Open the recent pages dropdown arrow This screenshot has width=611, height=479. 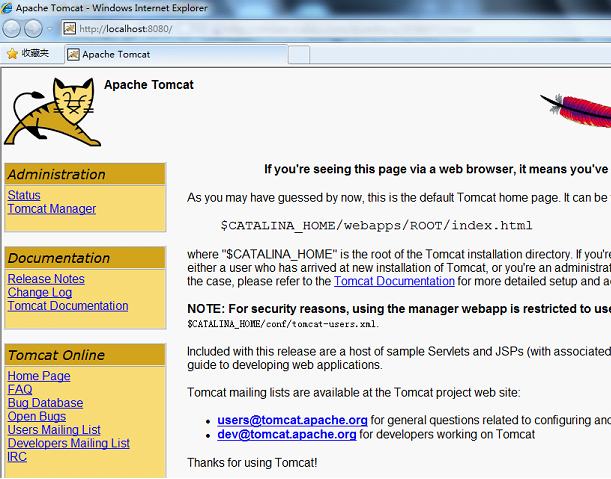(x=50, y=29)
